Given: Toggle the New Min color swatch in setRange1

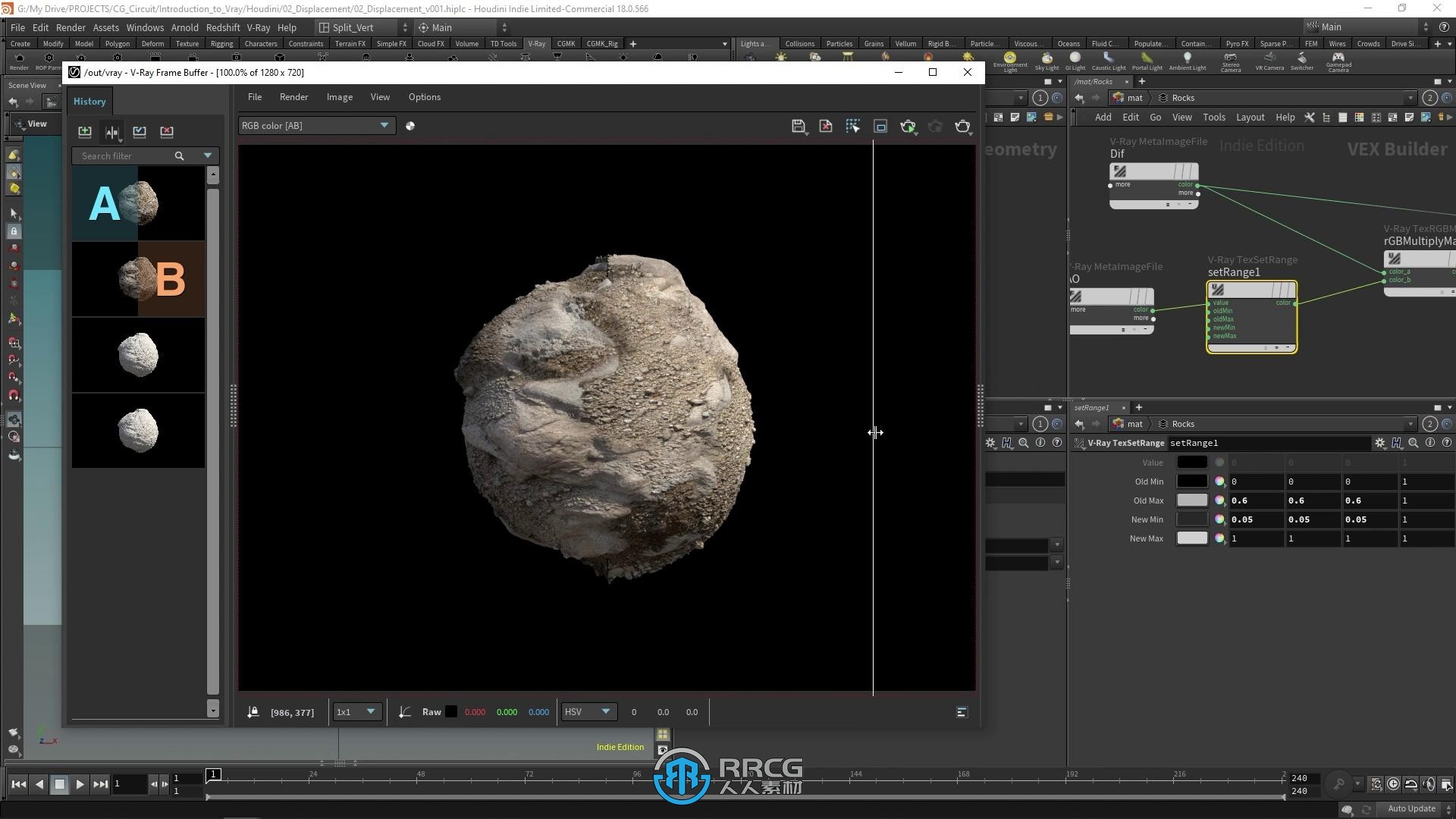Looking at the screenshot, I should tap(1193, 519).
